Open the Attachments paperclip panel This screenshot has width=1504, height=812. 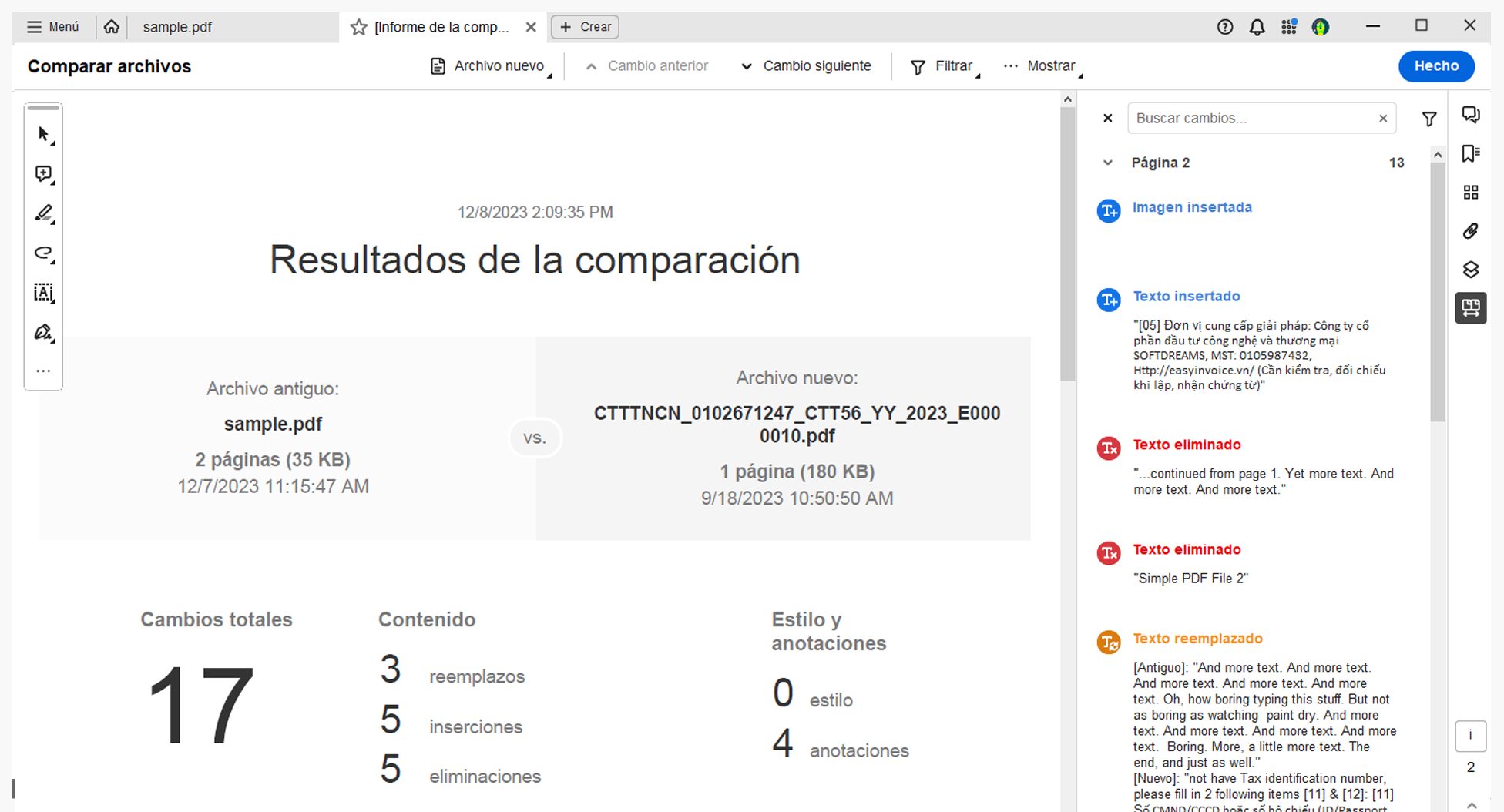tap(1471, 230)
